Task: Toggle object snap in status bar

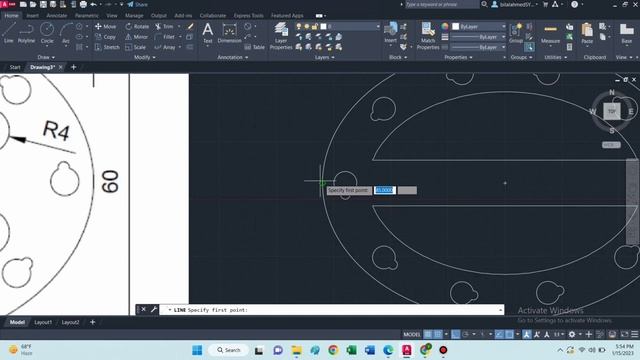Action: tap(509, 334)
